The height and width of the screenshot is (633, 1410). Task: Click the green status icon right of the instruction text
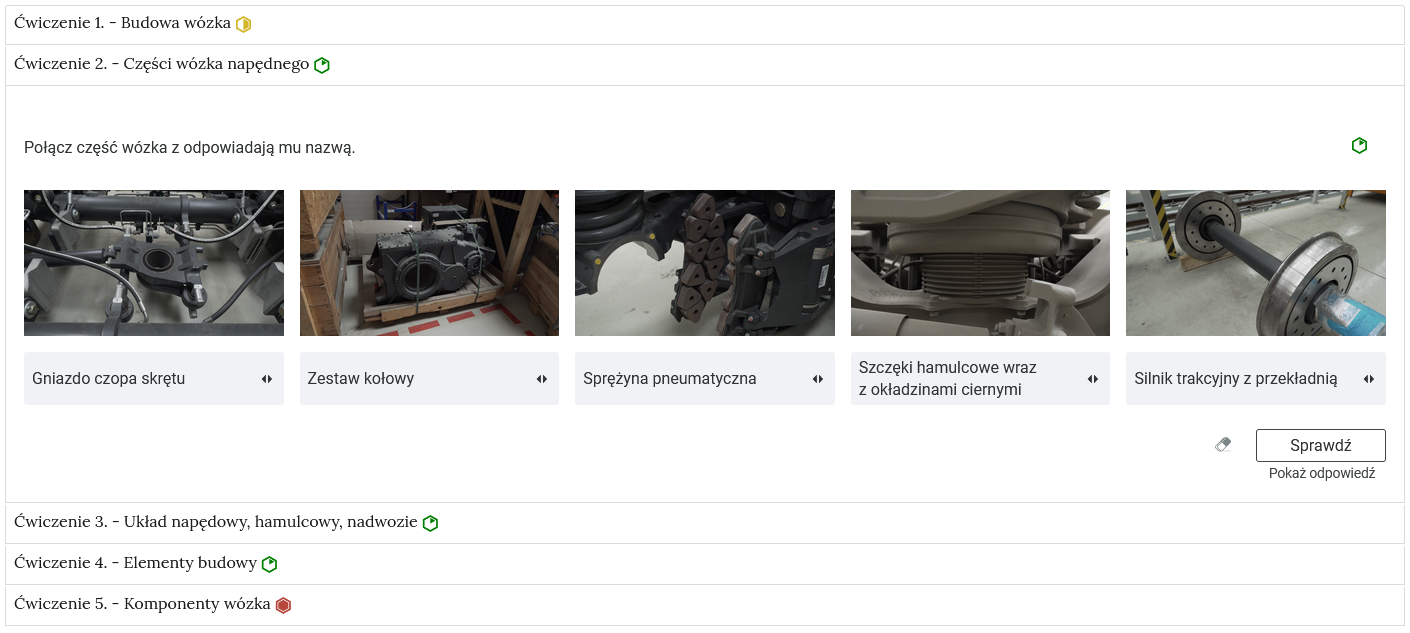pyautogui.click(x=1359, y=146)
